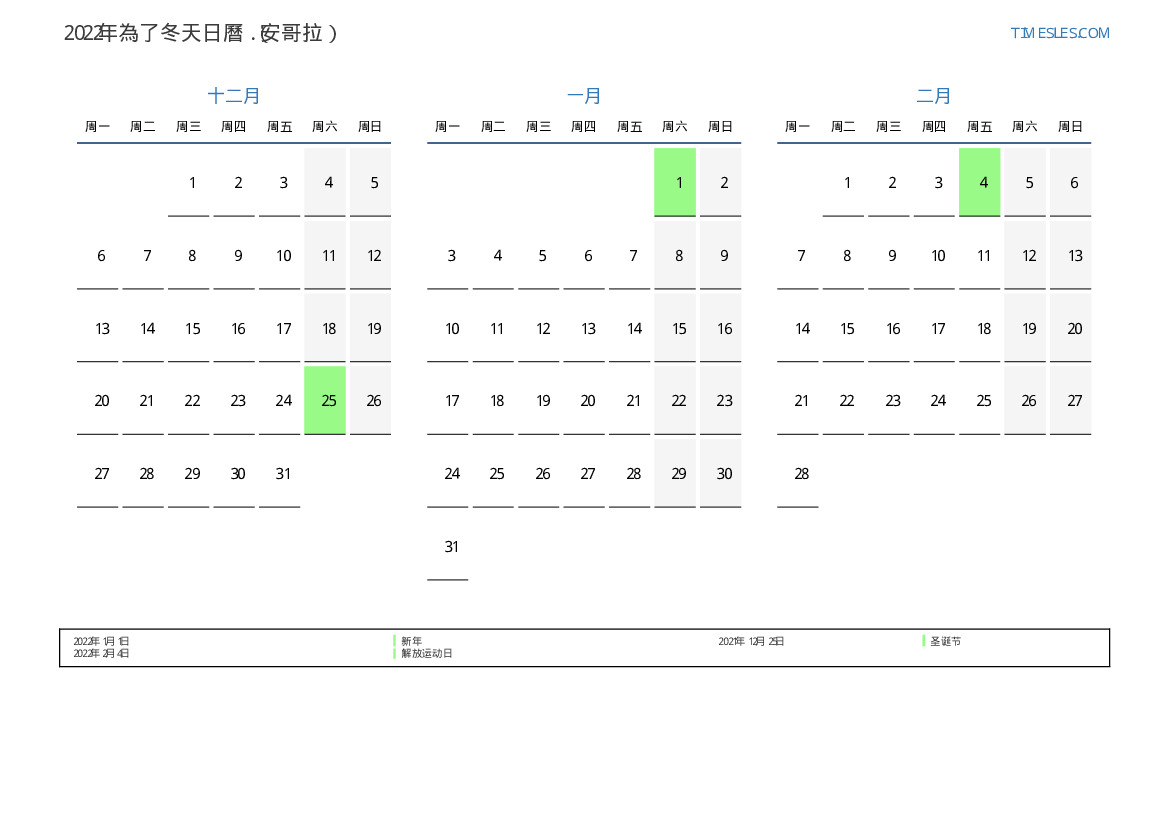Select January 31 date
Screen dimensions: 1169x827
(448, 547)
